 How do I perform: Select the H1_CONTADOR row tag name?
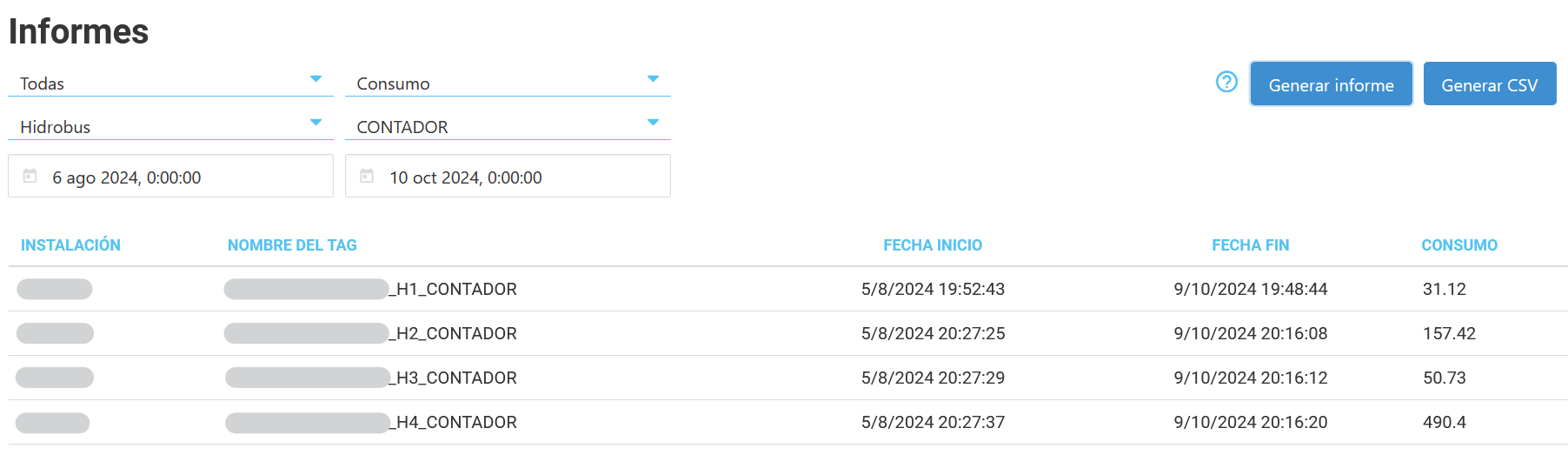click(x=455, y=289)
